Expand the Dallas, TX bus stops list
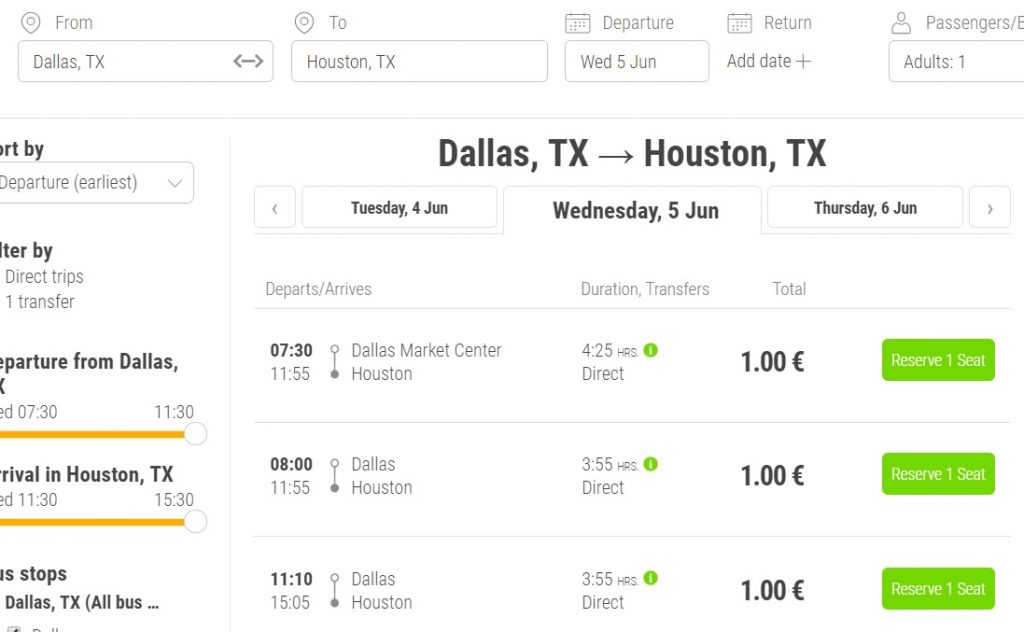The height and width of the screenshot is (632, 1024). pyautogui.click(x=100, y=602)
